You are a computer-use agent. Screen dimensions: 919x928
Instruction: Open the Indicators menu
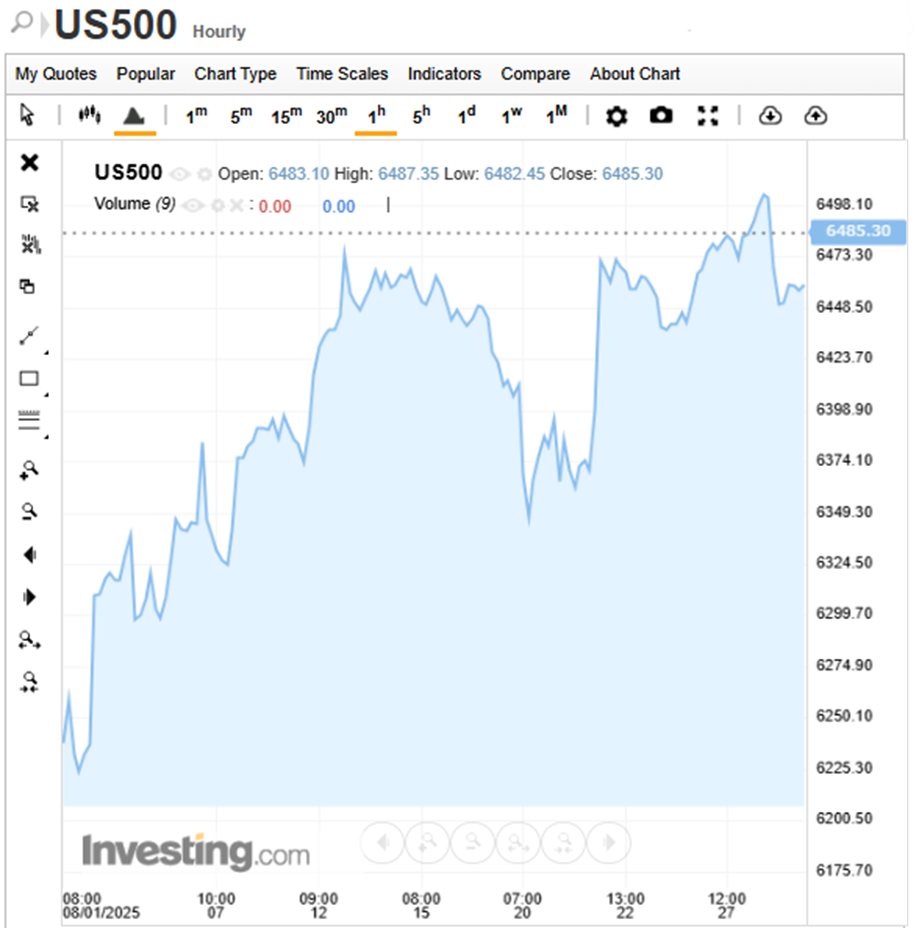(444, 74)
